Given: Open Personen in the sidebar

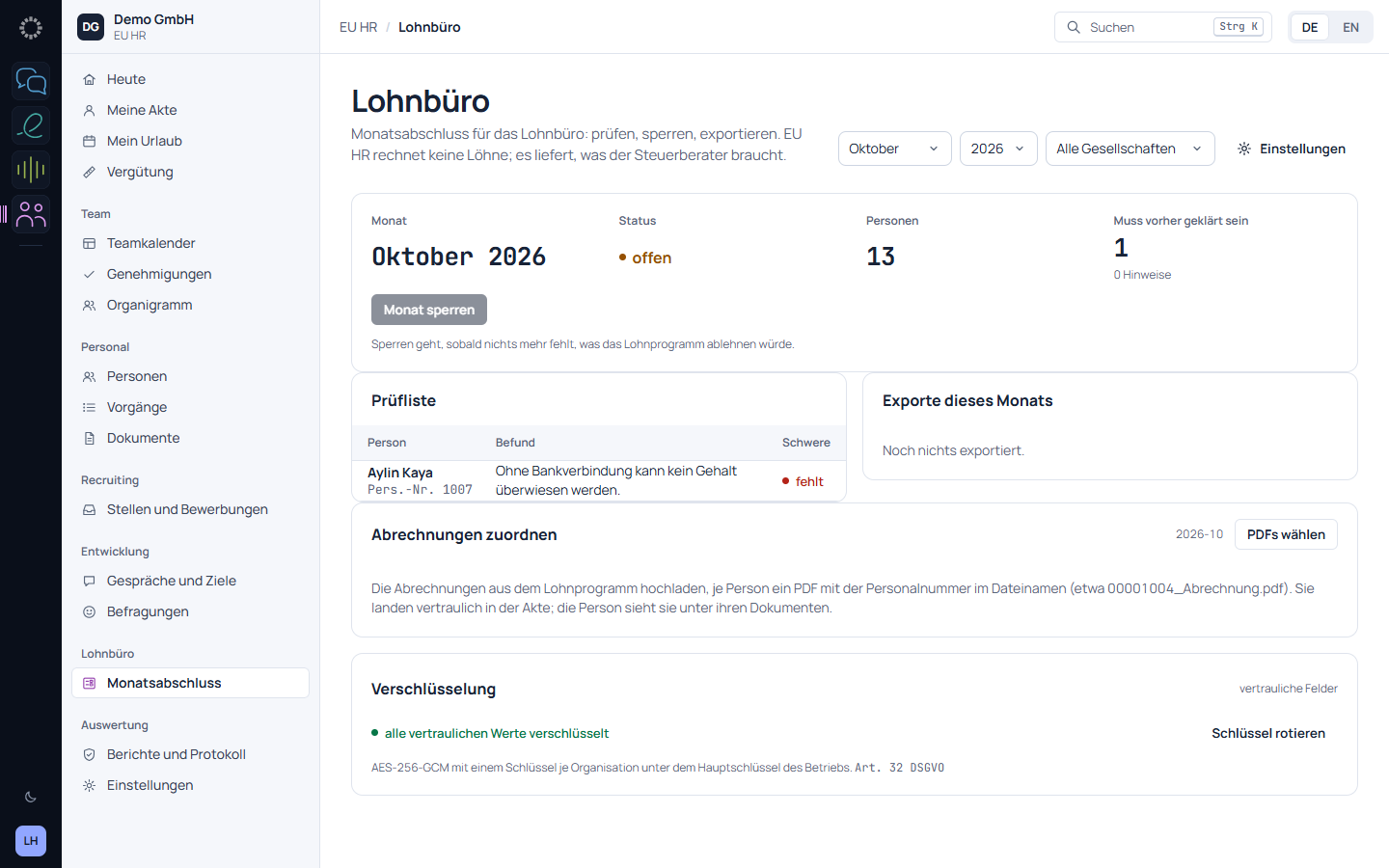Looking at the screenshot, I should 190,376.
